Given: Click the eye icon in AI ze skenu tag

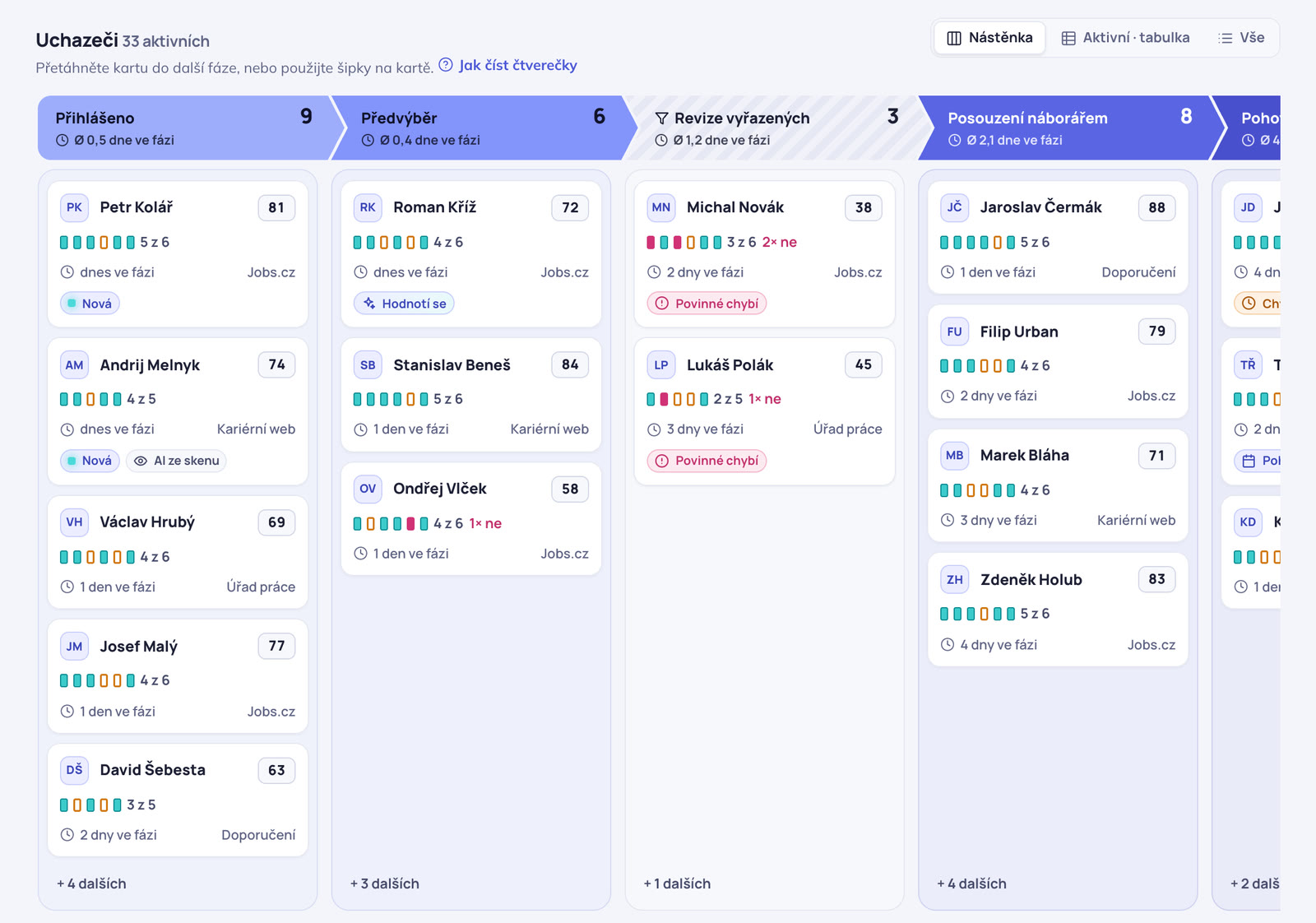Looking at the screenshot, I should (x=141, y=461).
